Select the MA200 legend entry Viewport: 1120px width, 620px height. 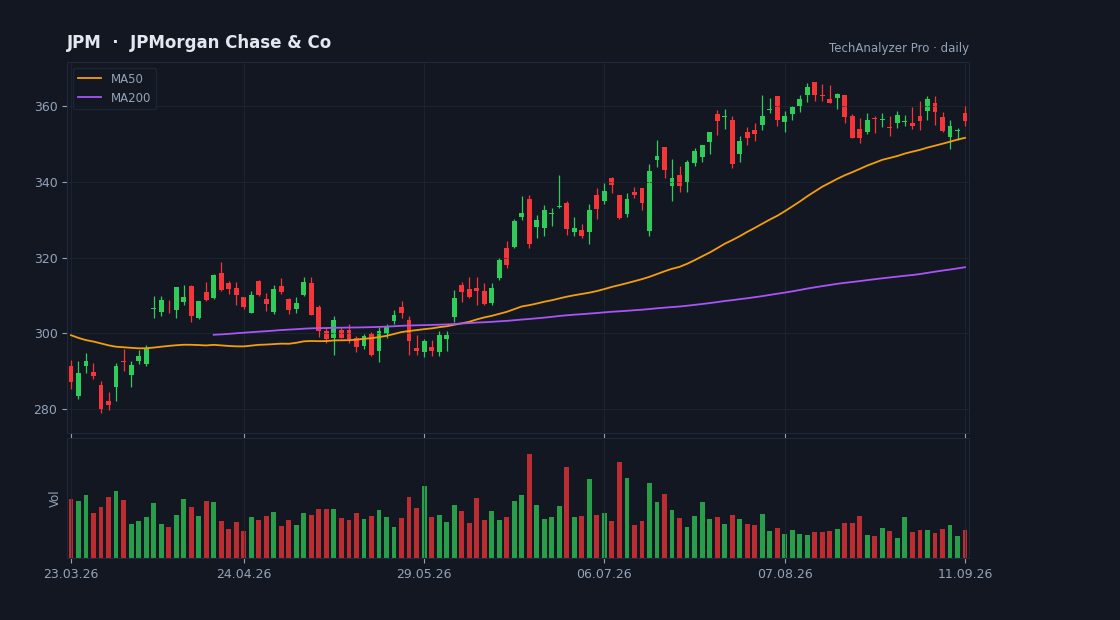tap(114, 98)
